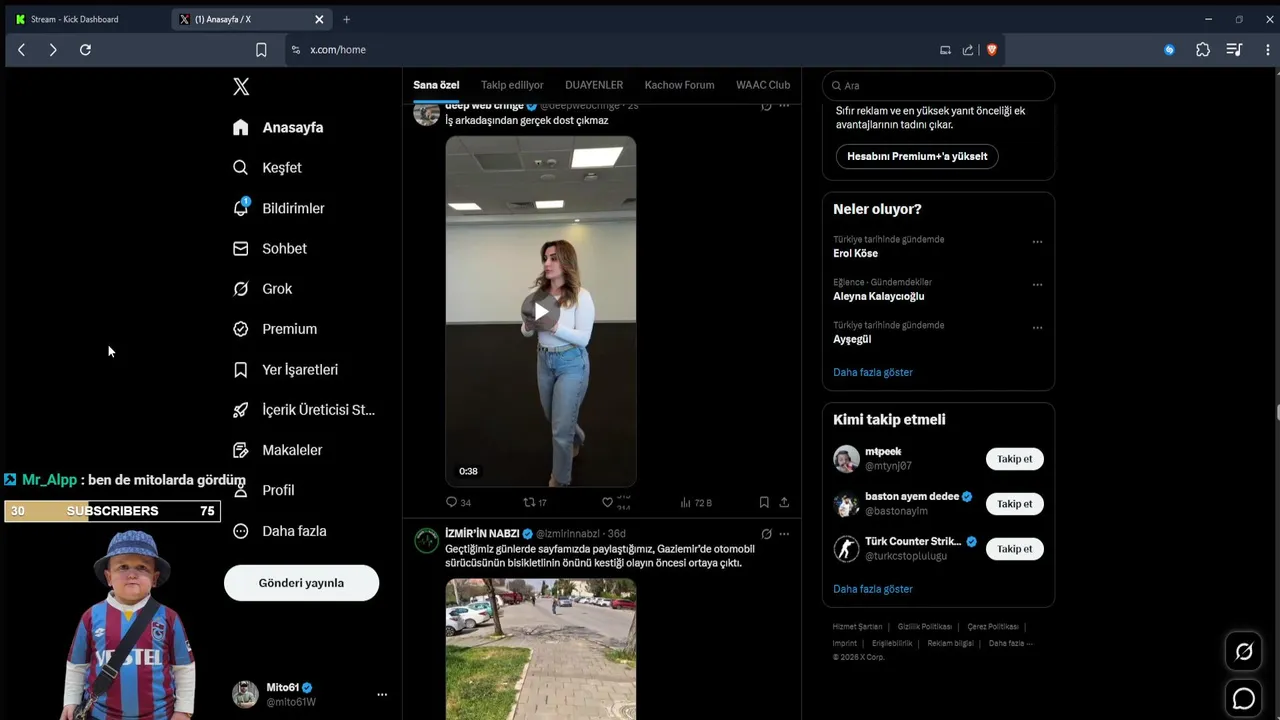Screen dimensions: 1280x720
Task: Open browser extensions puzzle icon
Action: click(1203, 50)
